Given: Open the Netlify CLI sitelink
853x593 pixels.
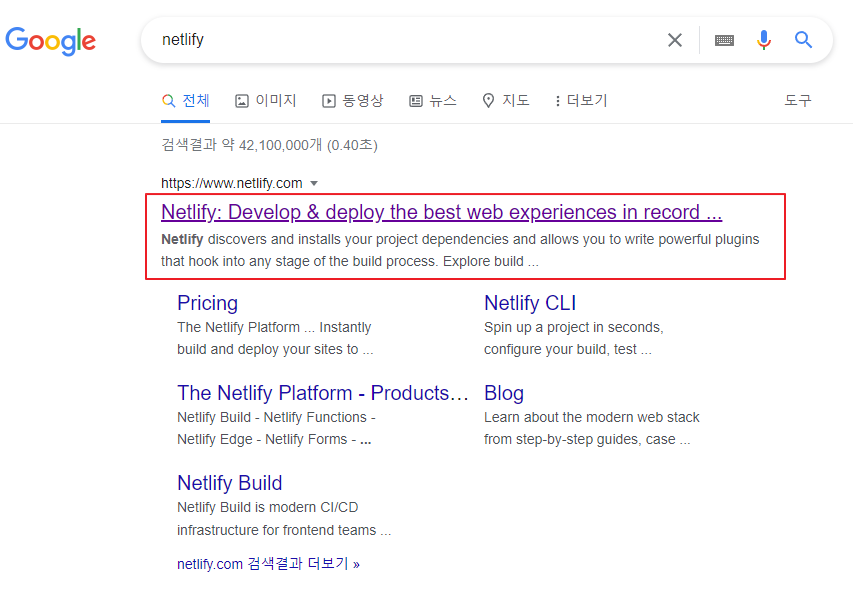Looking at the screenshot, I should 530,303.
